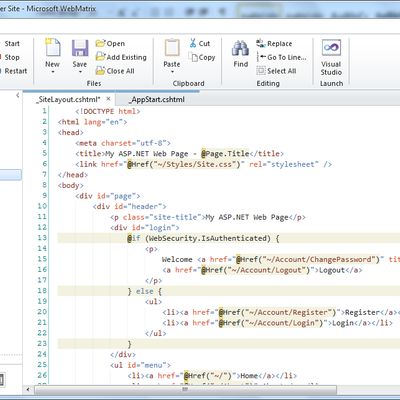Expand the Save button dropdown arrow
The height and width of the screenshot is (400, 400).
80,72
